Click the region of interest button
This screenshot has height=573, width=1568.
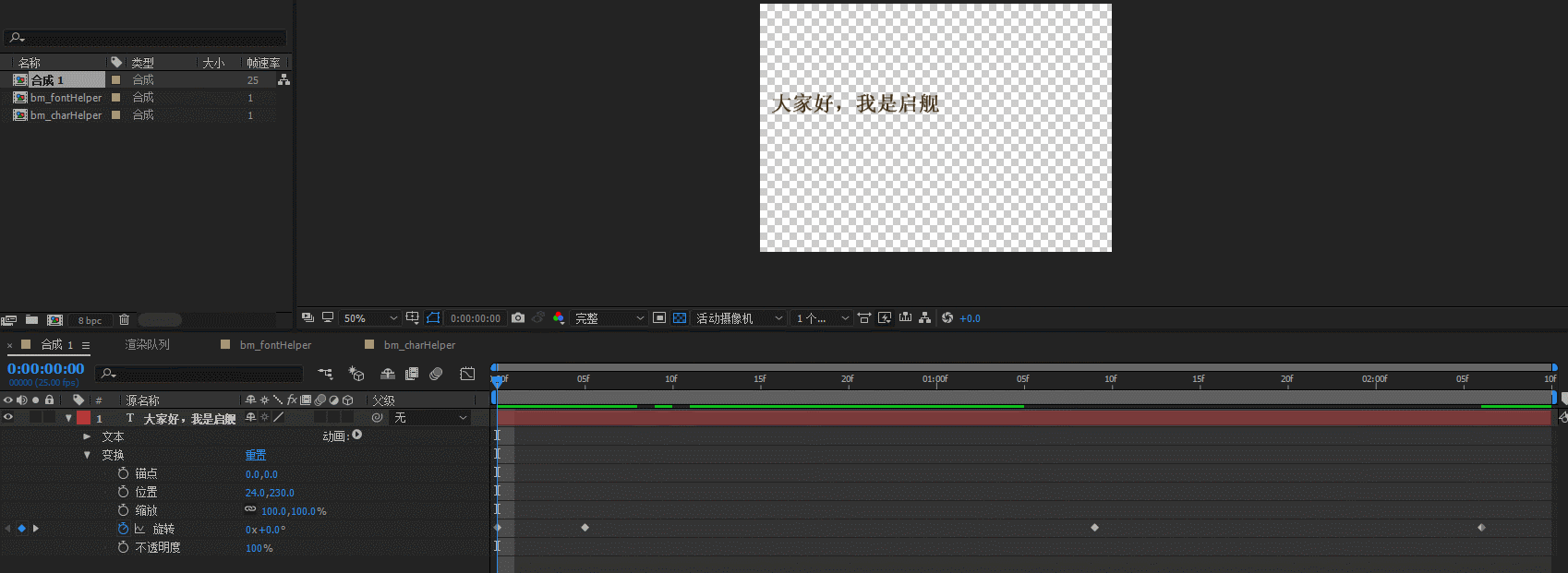tap(659, 317)
